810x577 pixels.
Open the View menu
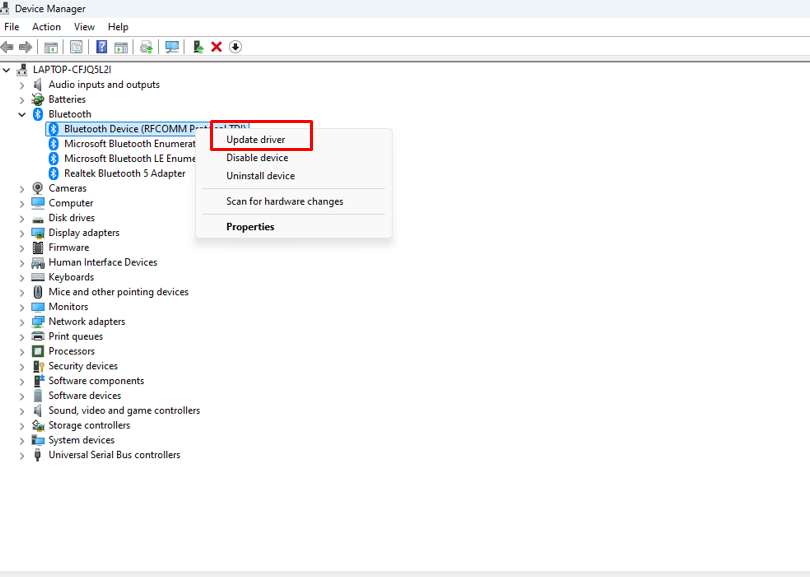click(85, 27)
